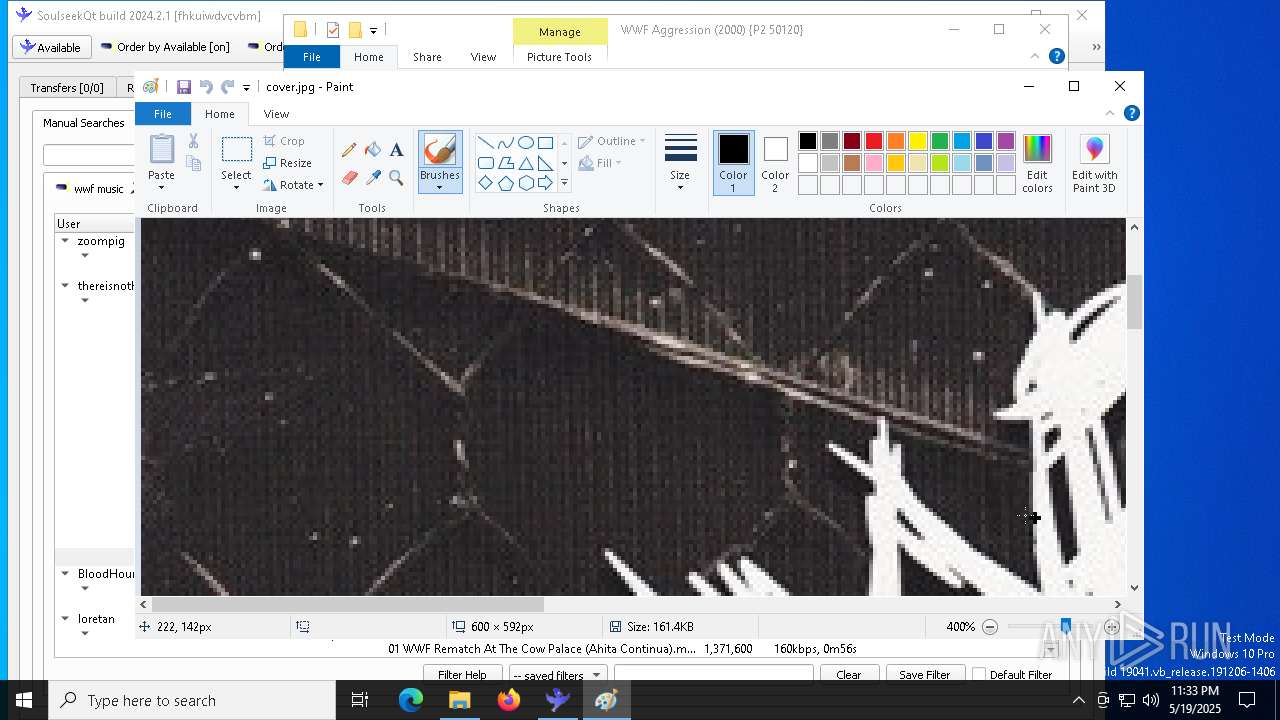Toggle the Available status button in Soulseek
Image resolution: width=1280 pixels, height=720 pixels.
point(52,47)
